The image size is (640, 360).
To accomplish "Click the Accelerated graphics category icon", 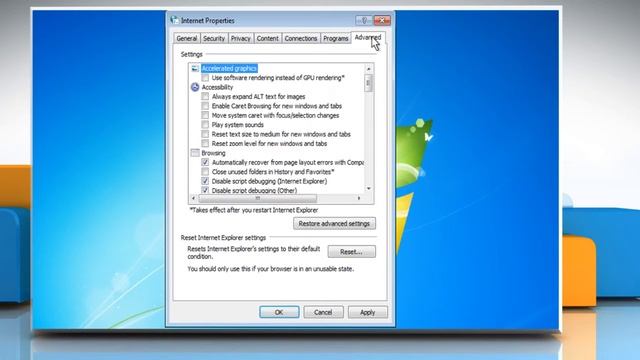I will pyautogui.click(x=195, y=69).
